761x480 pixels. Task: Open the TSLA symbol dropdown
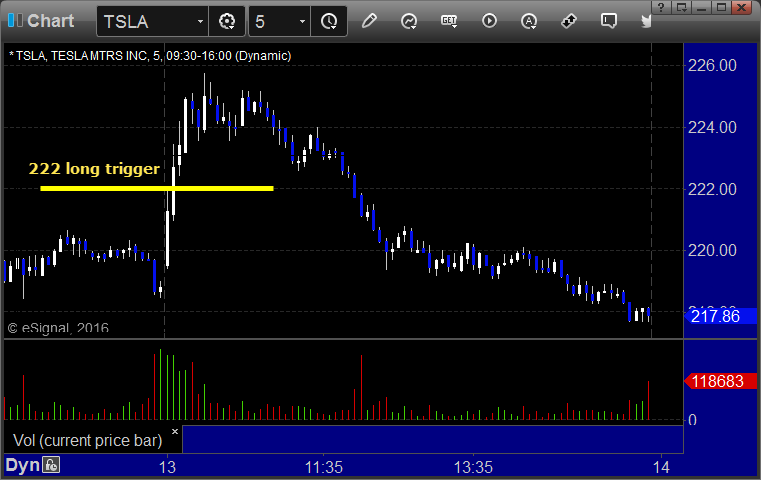200,22
